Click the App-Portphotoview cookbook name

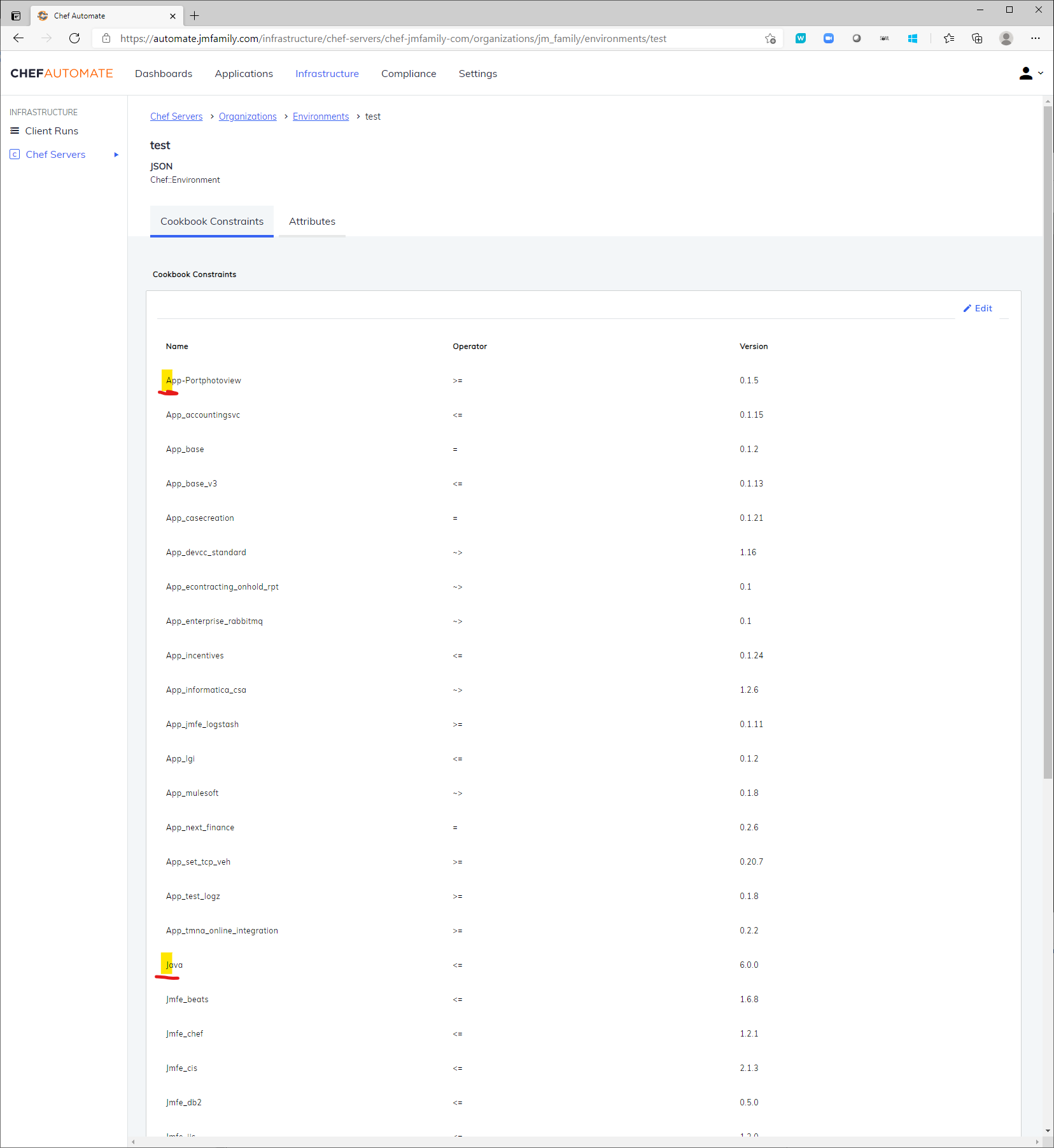point(204,380)
